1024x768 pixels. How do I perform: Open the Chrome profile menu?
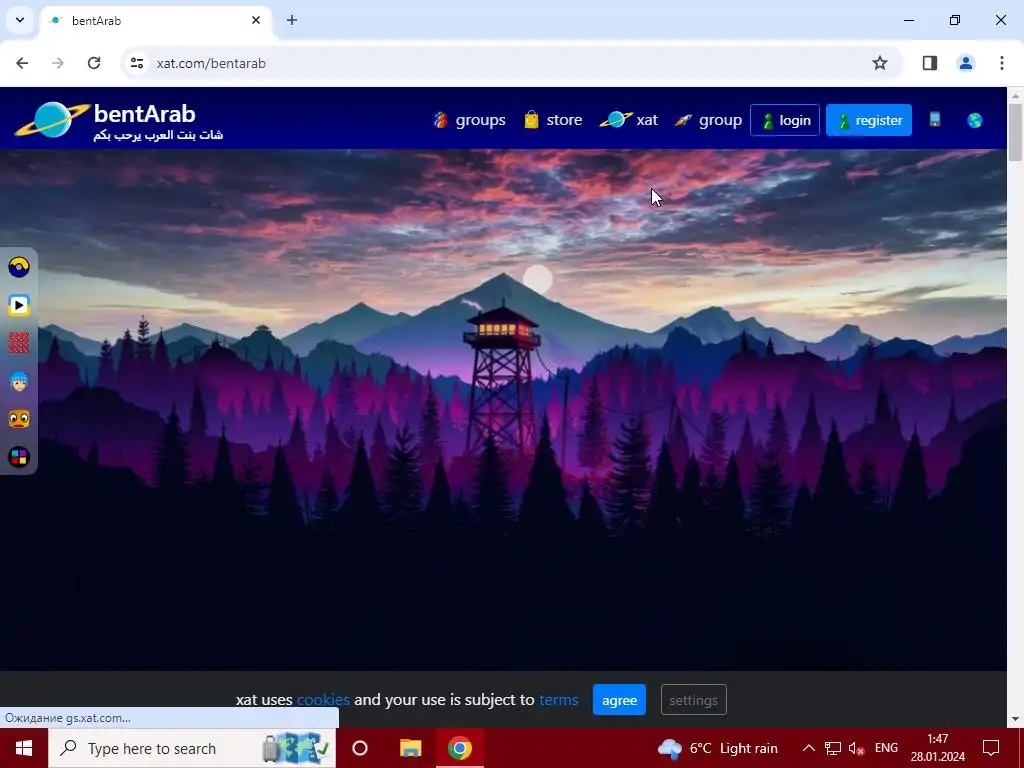coord(965,63)
